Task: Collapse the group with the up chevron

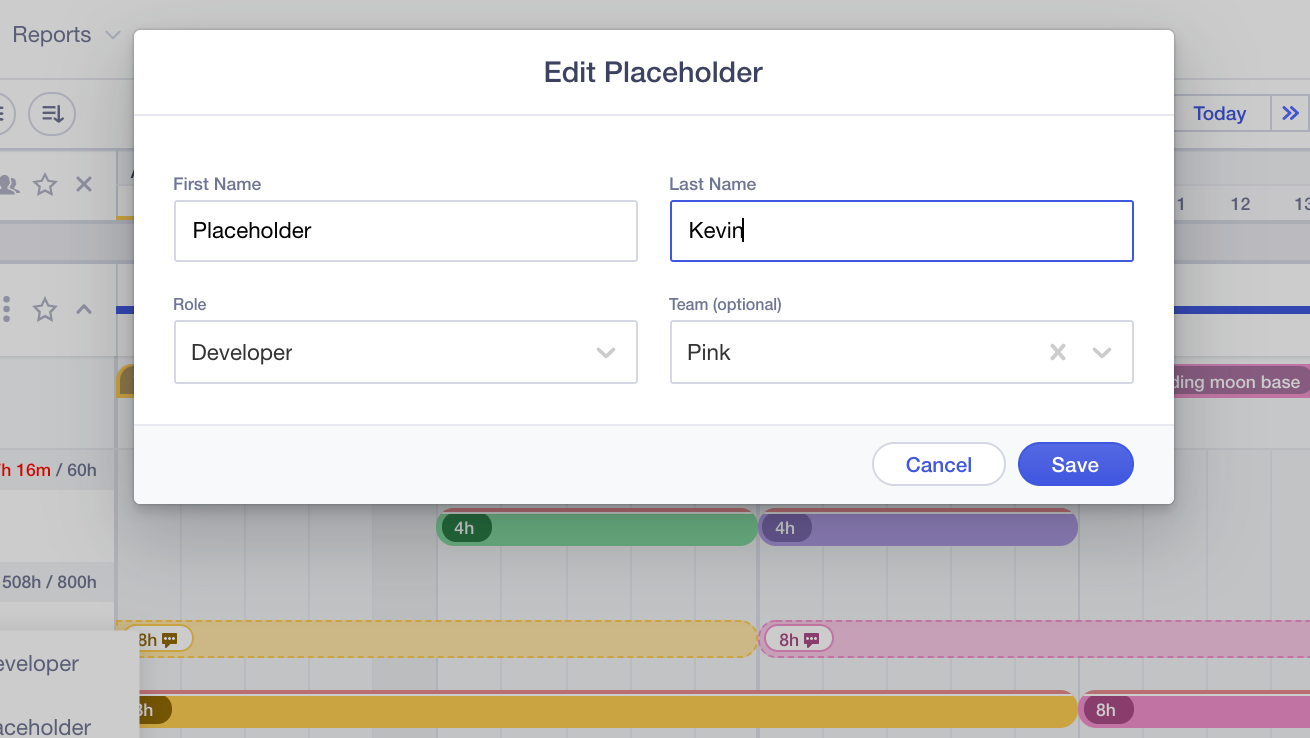Action: point(84,309)
